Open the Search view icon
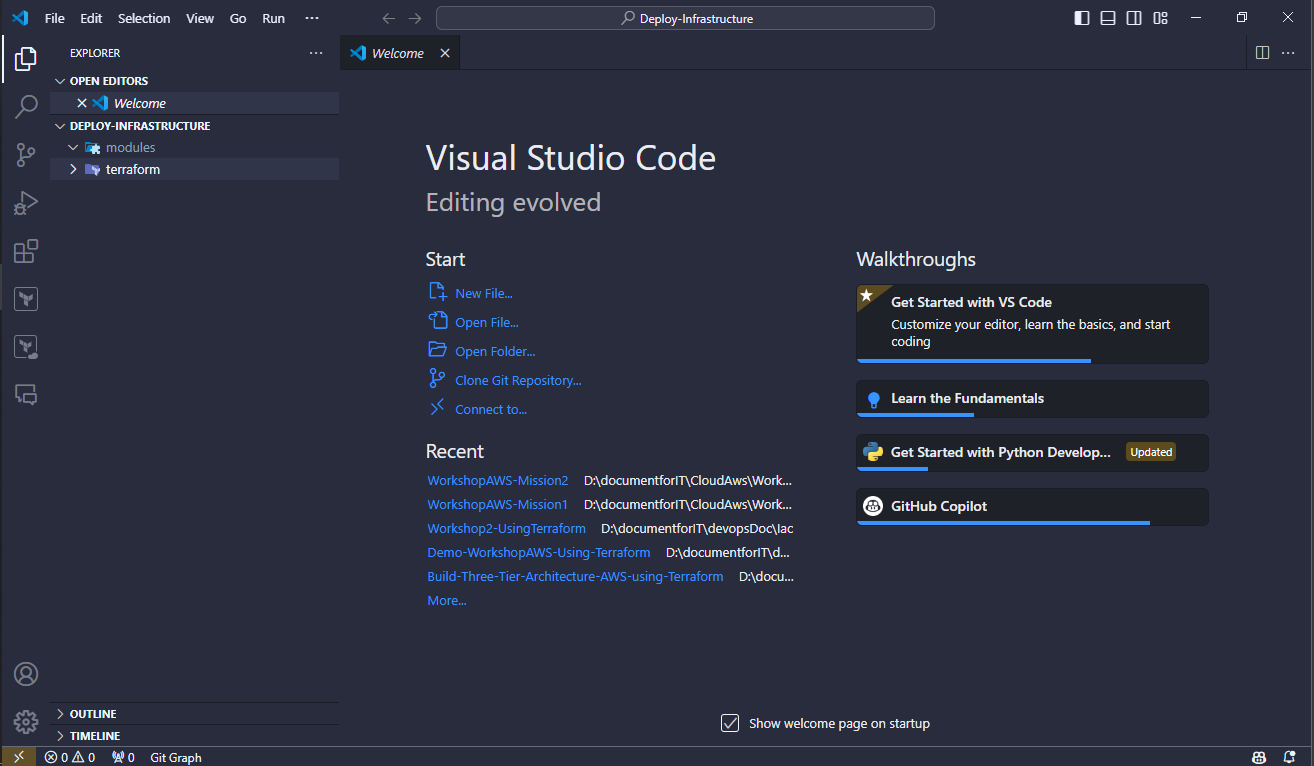1314x766 pixels. (26, 107)
